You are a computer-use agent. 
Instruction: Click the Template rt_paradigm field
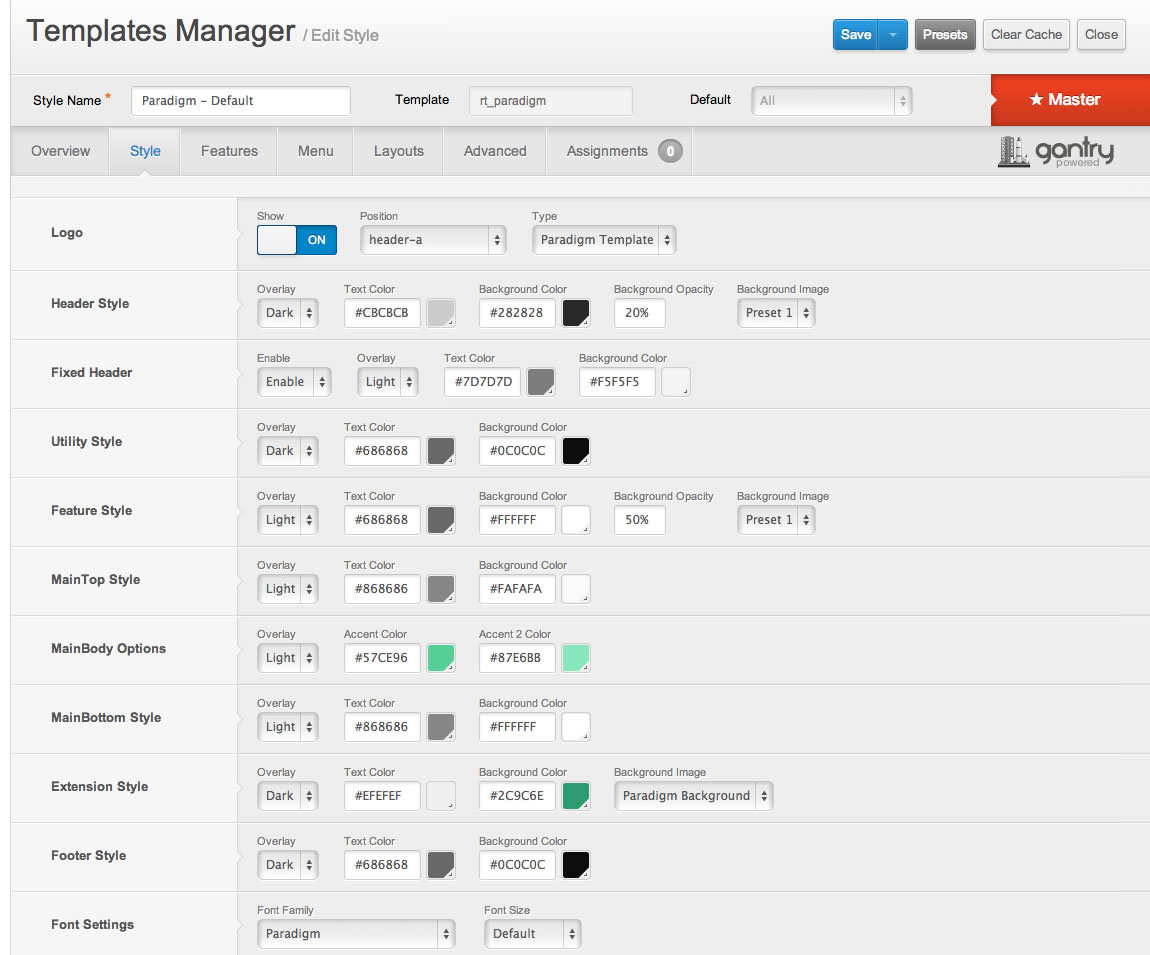pos(551,100)
